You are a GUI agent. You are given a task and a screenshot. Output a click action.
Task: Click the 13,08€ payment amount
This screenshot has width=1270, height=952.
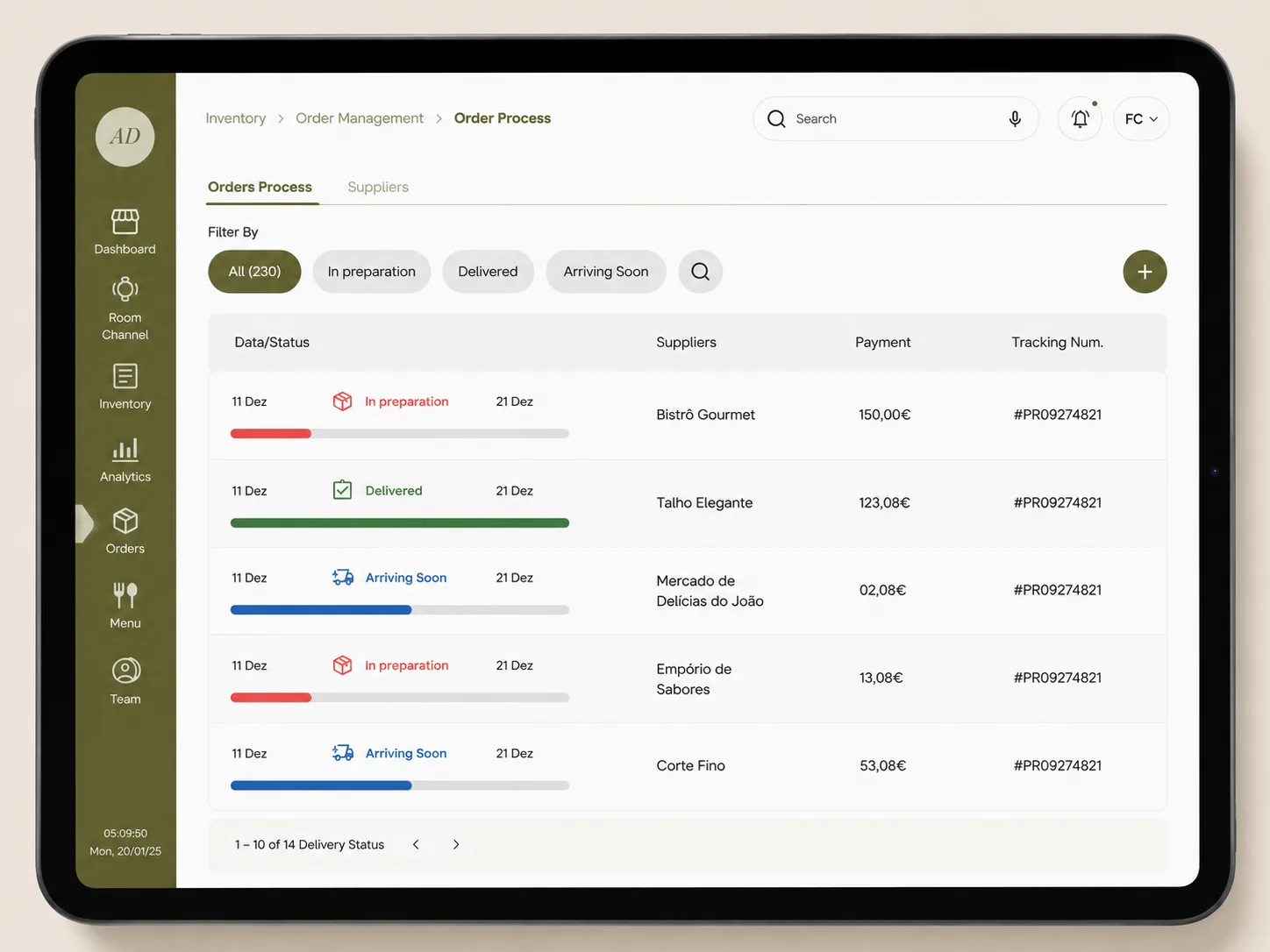click(881, 678)
